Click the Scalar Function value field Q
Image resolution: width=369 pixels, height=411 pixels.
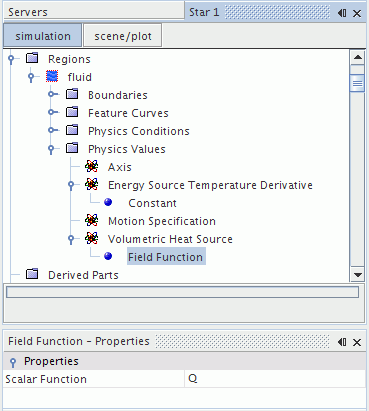click(x=275, y=379)
